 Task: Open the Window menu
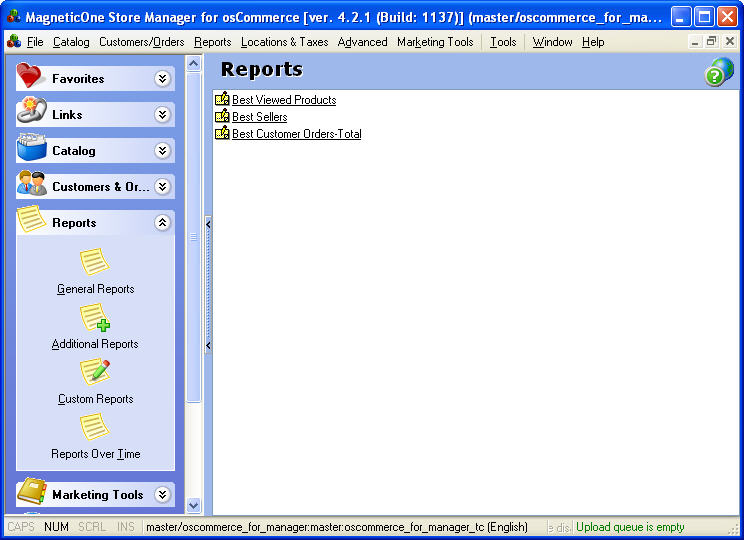552,42
